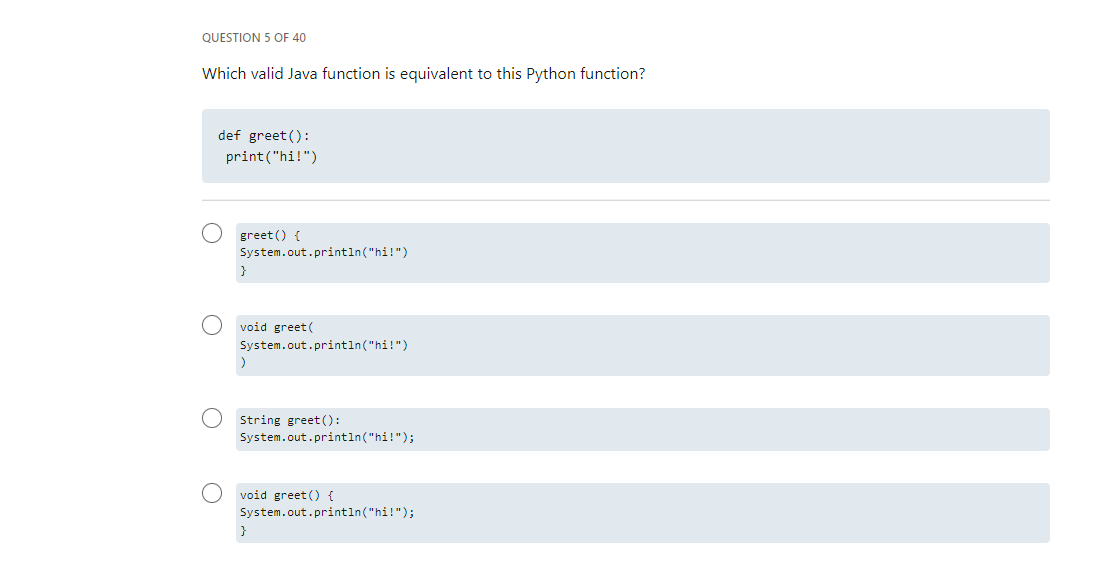Click the "greet() {" line in first answer
Viewport: 1101px width, 572px height.
[x=270, y=235]
